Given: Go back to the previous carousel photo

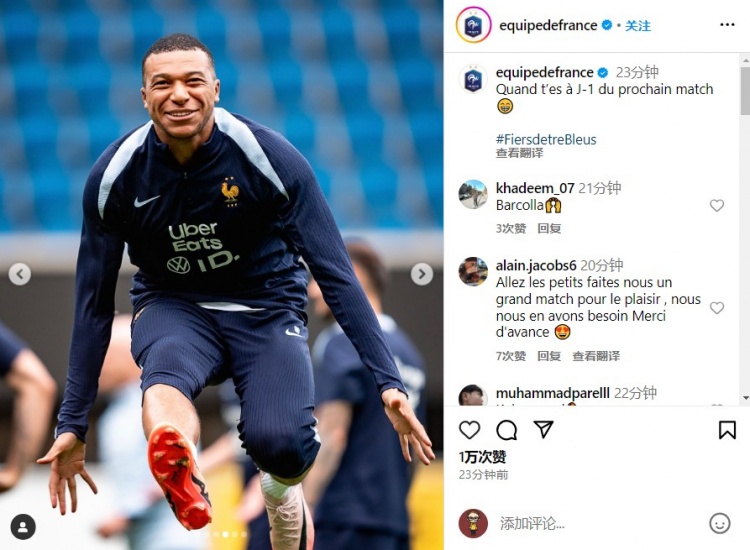Looking at the screenshot, I should [20, 274].
